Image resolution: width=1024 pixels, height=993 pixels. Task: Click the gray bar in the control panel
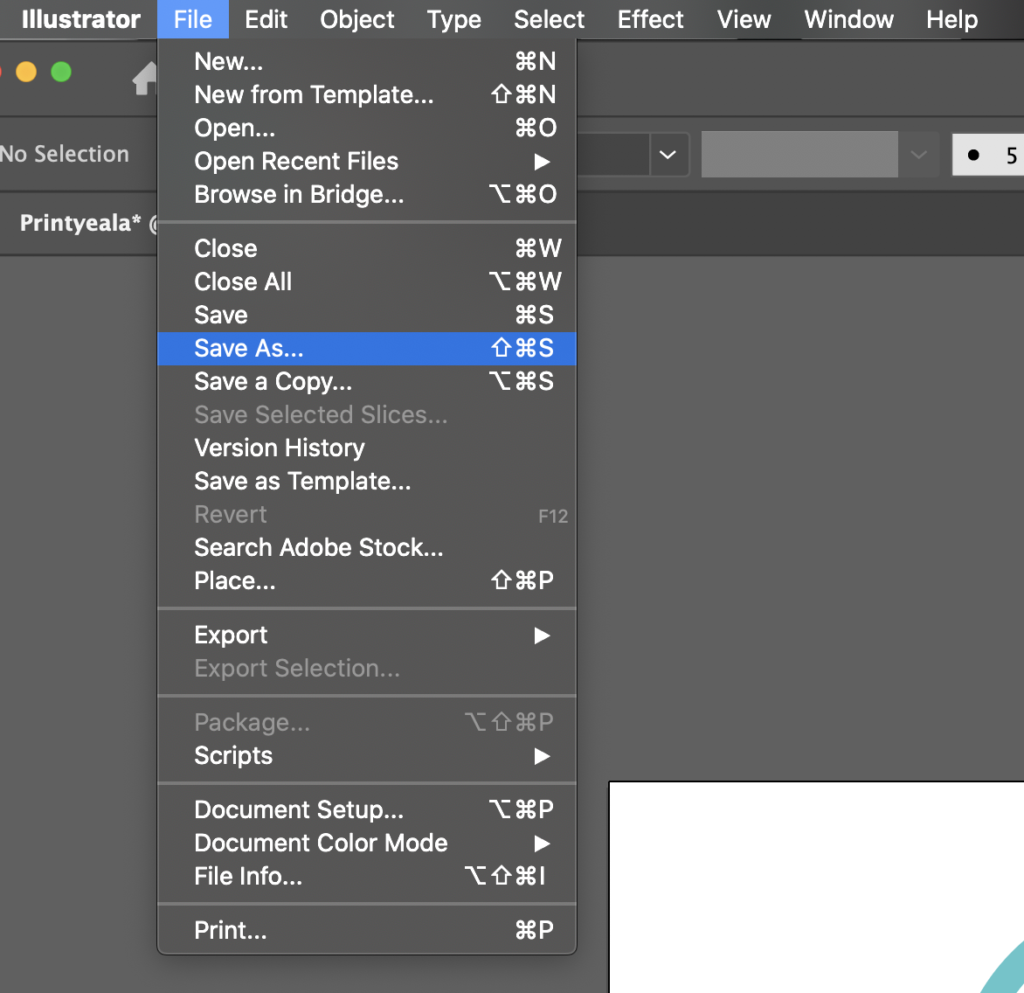point(799,155)
